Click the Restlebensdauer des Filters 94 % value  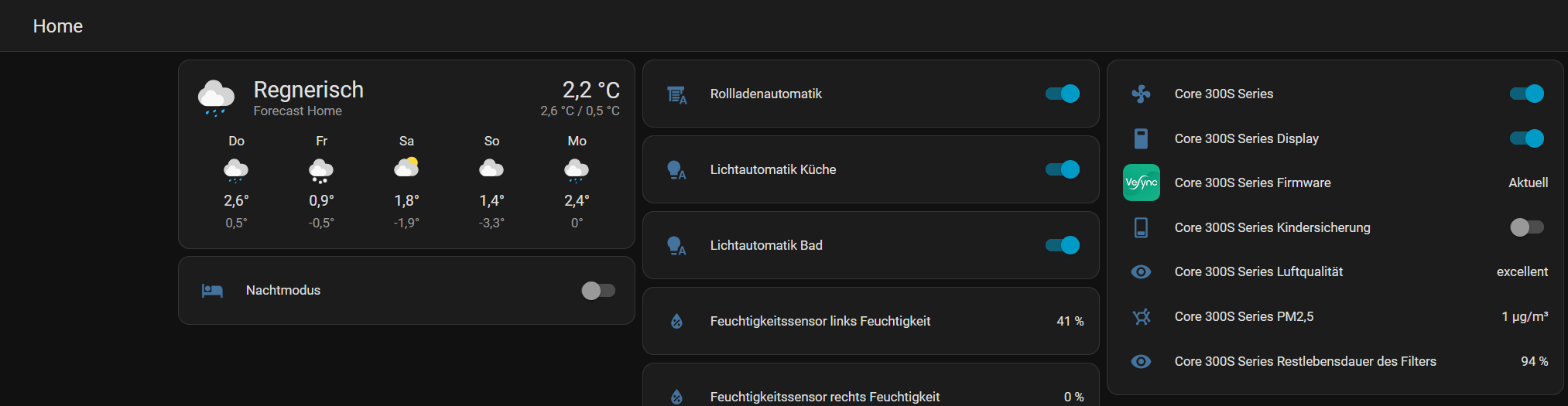coord(1534,361)
